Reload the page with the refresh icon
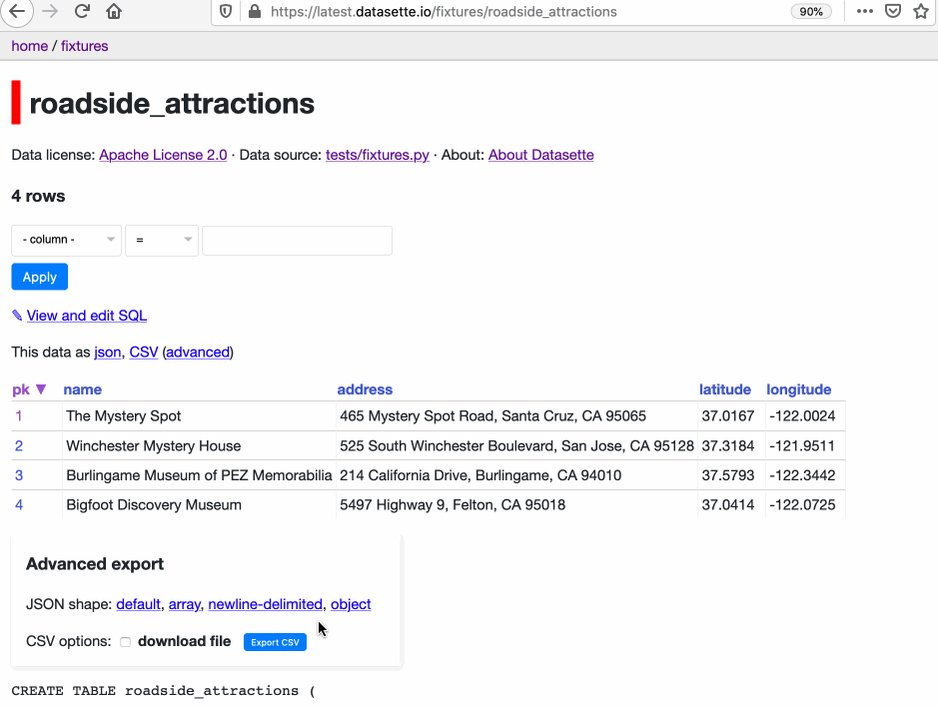 82,11
